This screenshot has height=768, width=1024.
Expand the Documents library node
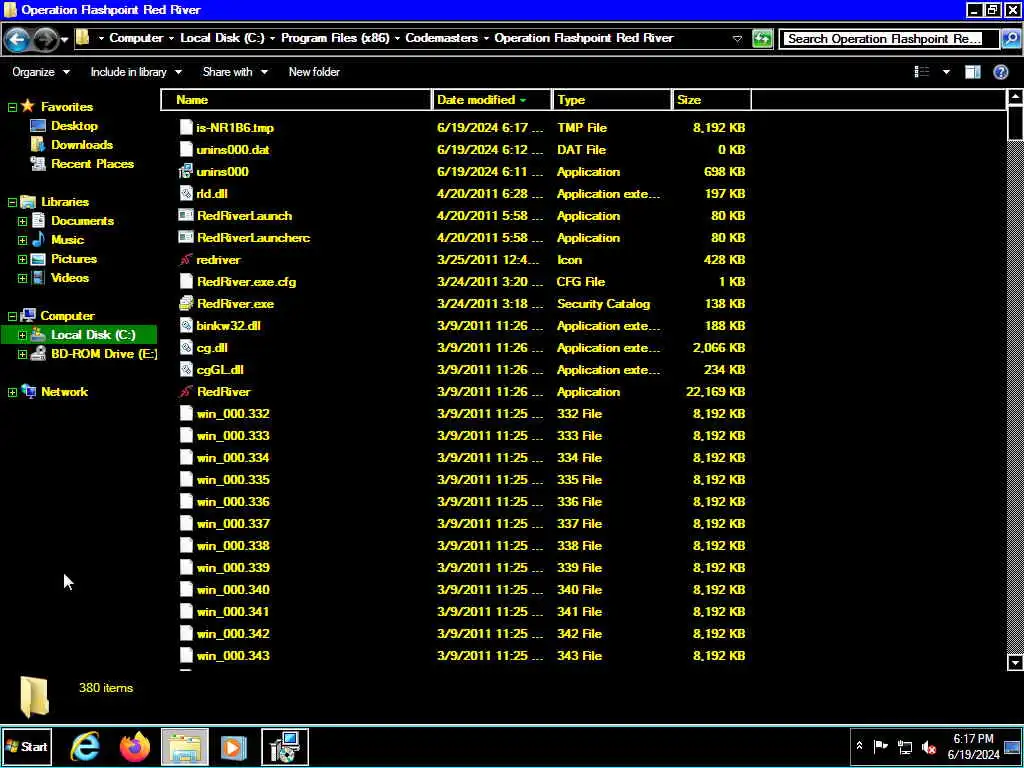click(22, 221)
